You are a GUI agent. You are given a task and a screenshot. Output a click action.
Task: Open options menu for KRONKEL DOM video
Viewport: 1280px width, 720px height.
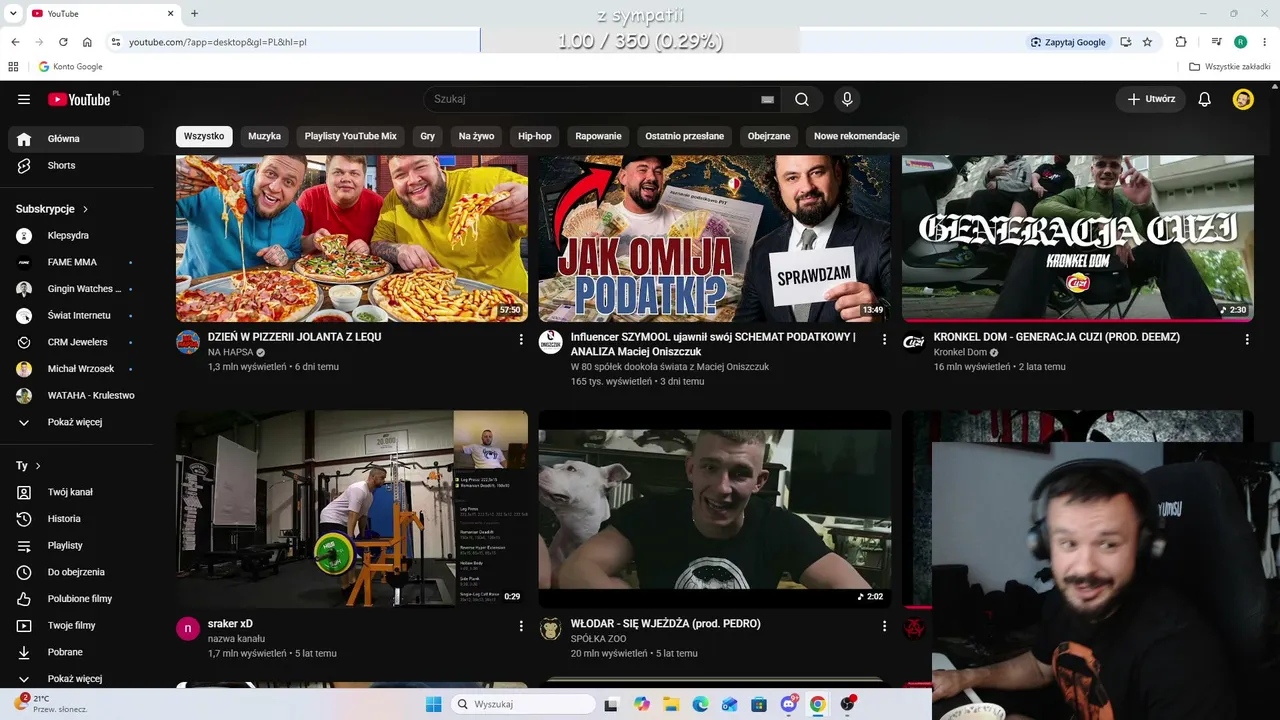pyautogui.click(x=1247, y=340)
